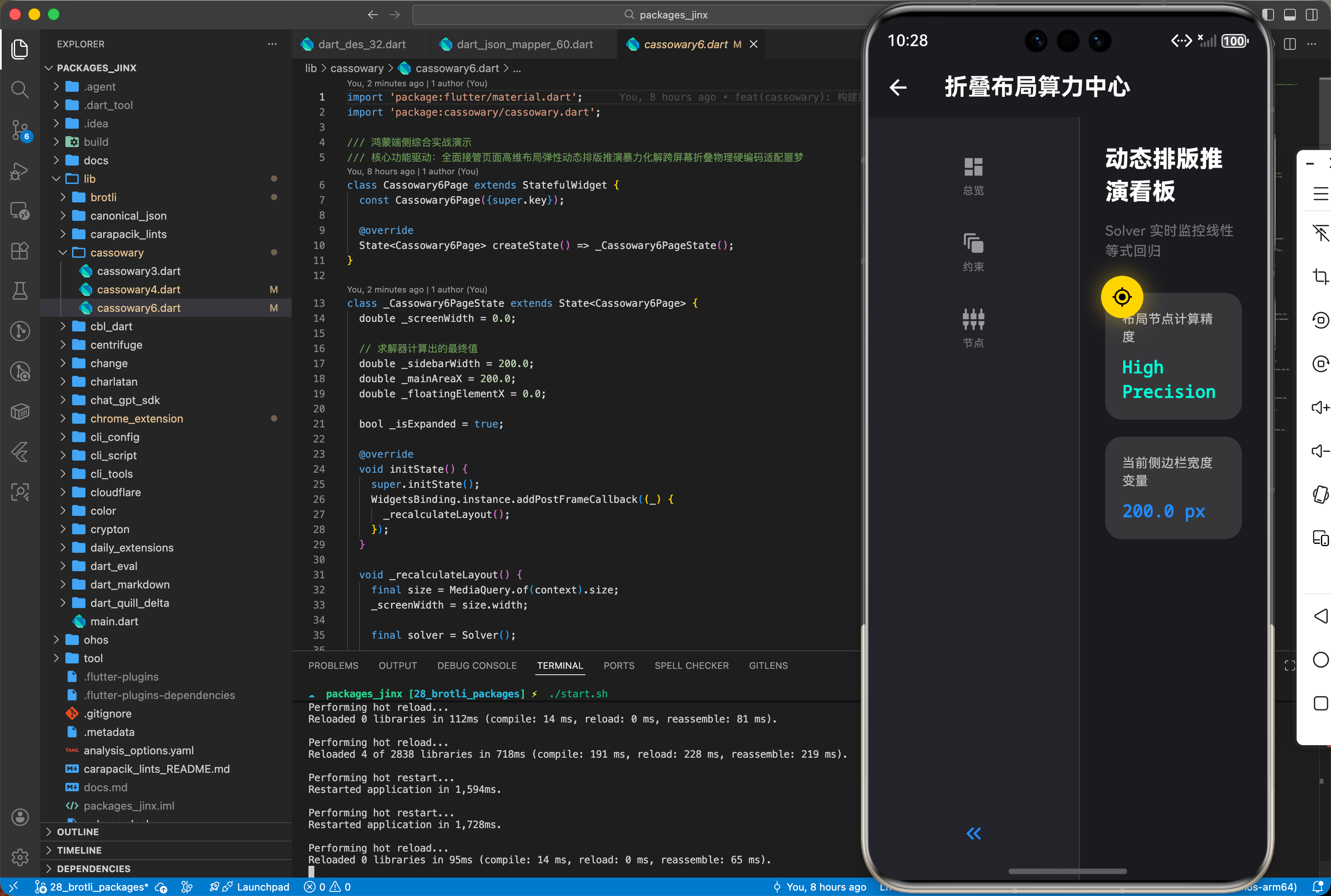This screenshot has width=1331, height=896.
Task: Open the Extensions view icon
Action: (20, 251)
